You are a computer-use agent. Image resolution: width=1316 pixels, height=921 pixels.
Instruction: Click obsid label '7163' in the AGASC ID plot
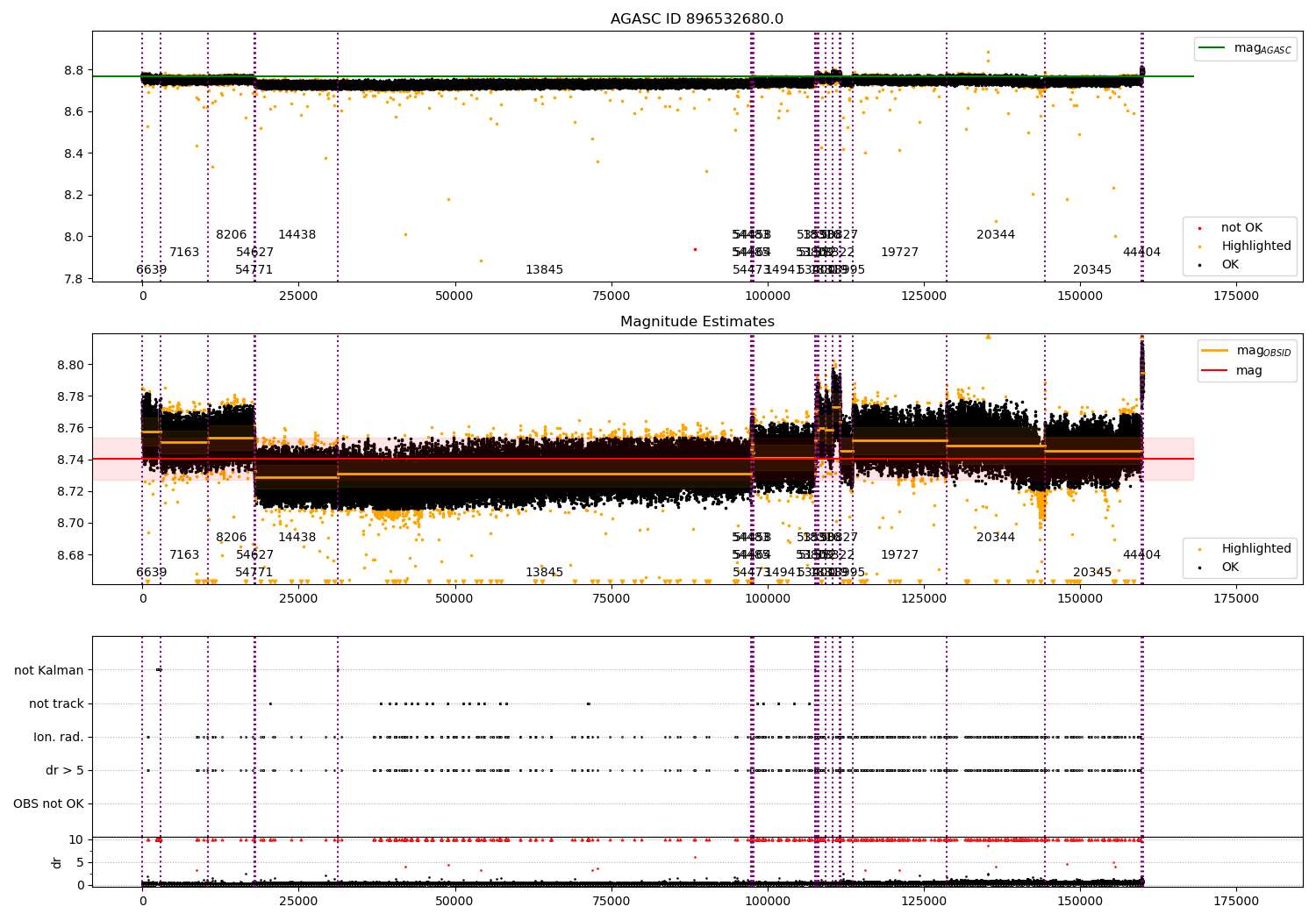pos(184,253)
